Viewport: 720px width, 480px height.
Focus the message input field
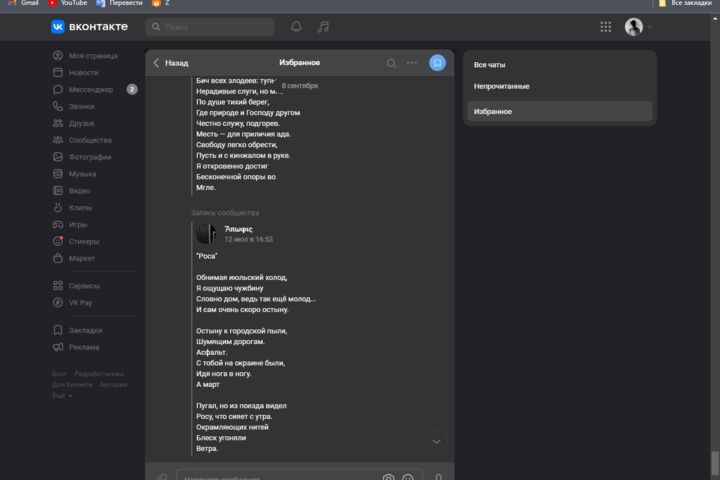[x=299, y=475]
